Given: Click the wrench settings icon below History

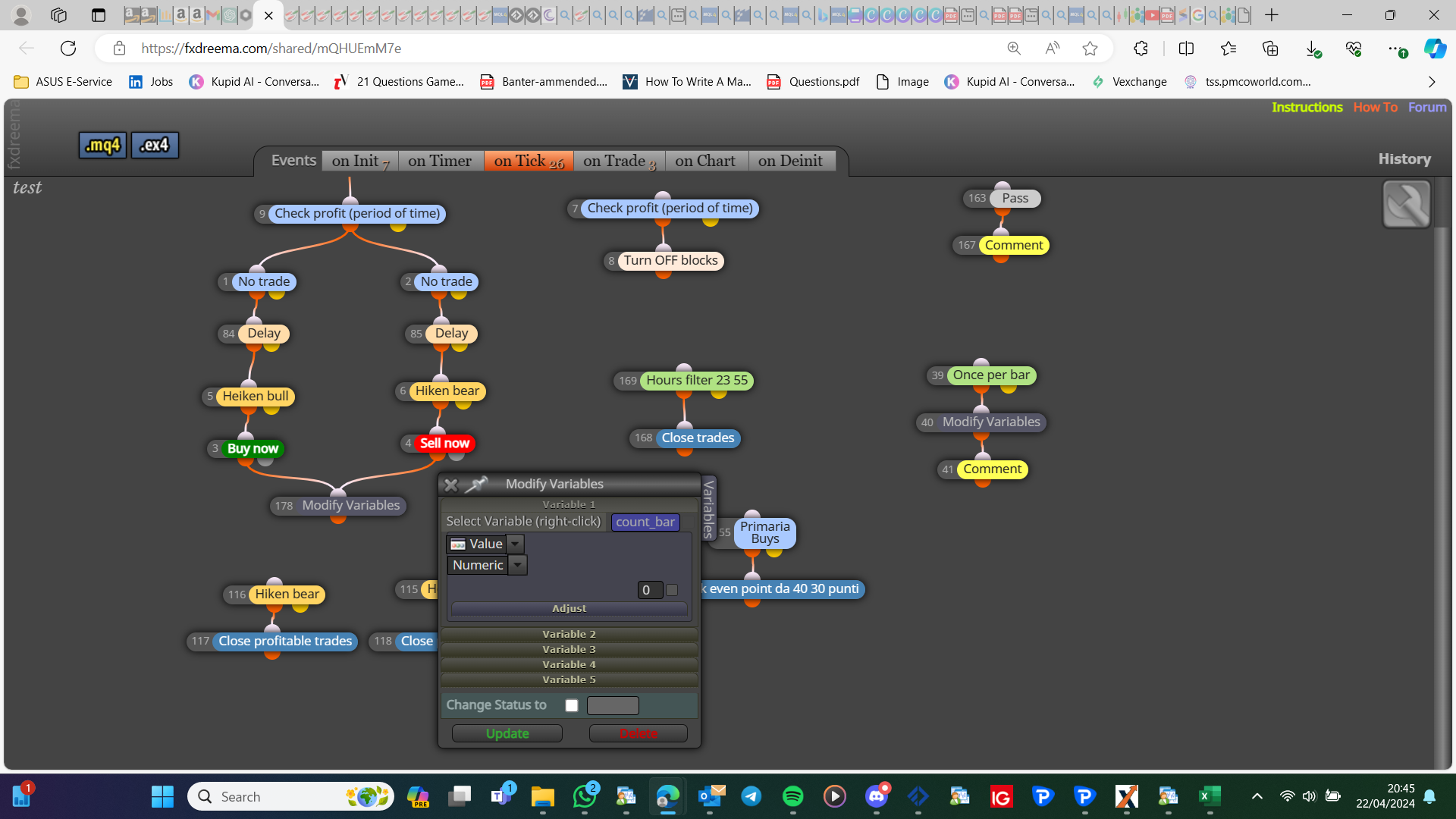Looking at the screenshot, I should click(1407, 204).
